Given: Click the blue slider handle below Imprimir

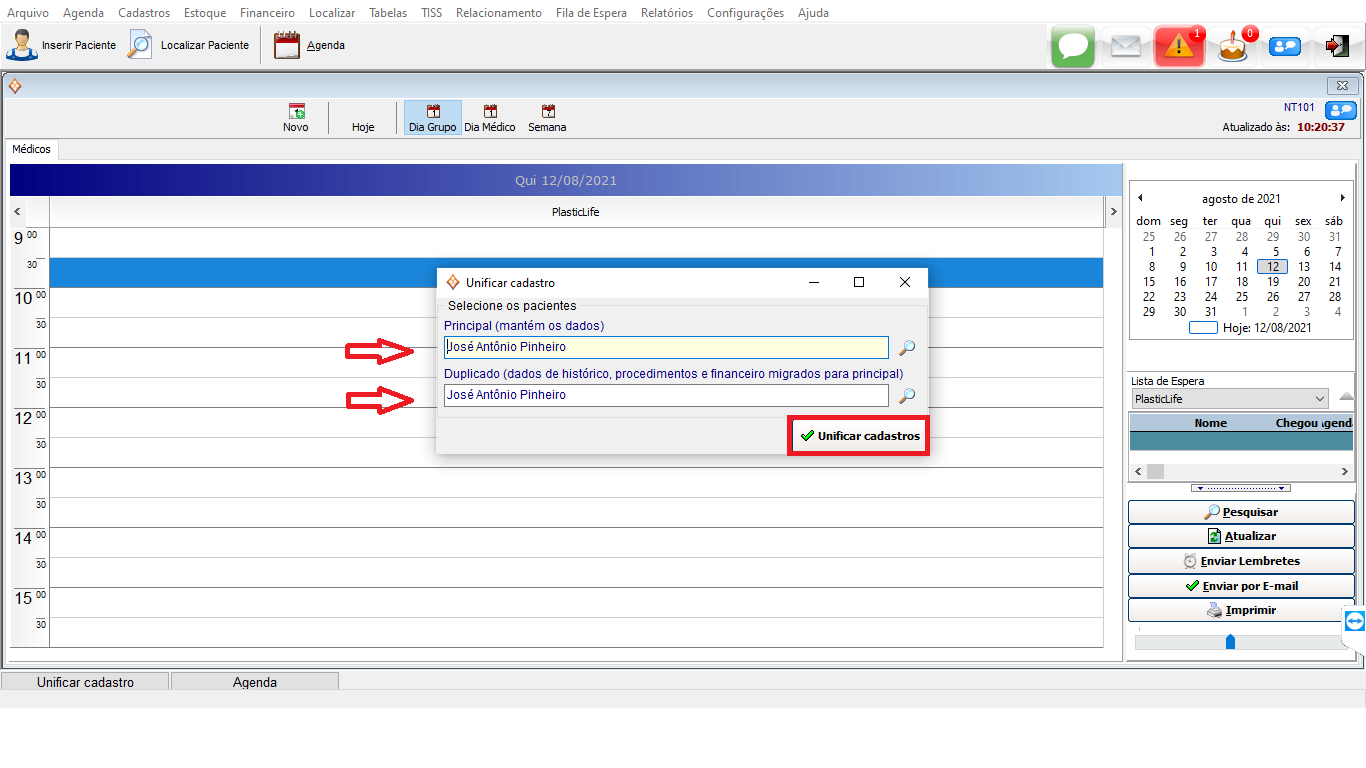Looking at the screenshot, I should [x=1230, y=641].
